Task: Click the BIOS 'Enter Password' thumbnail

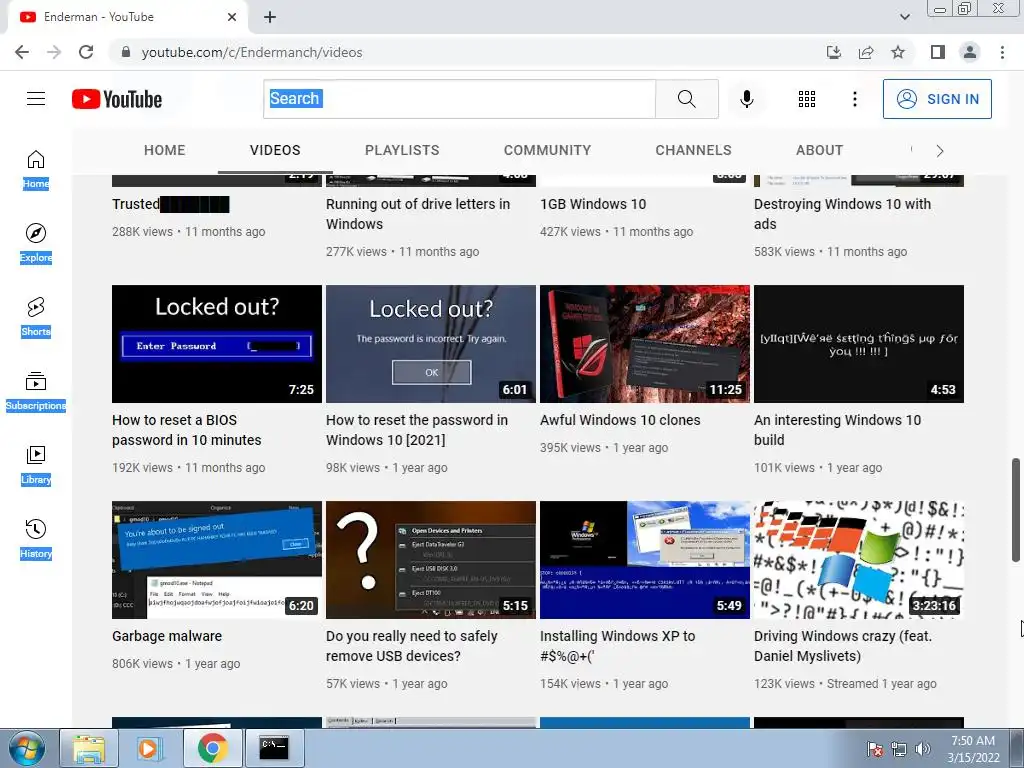Action: (x=217, y=344)
